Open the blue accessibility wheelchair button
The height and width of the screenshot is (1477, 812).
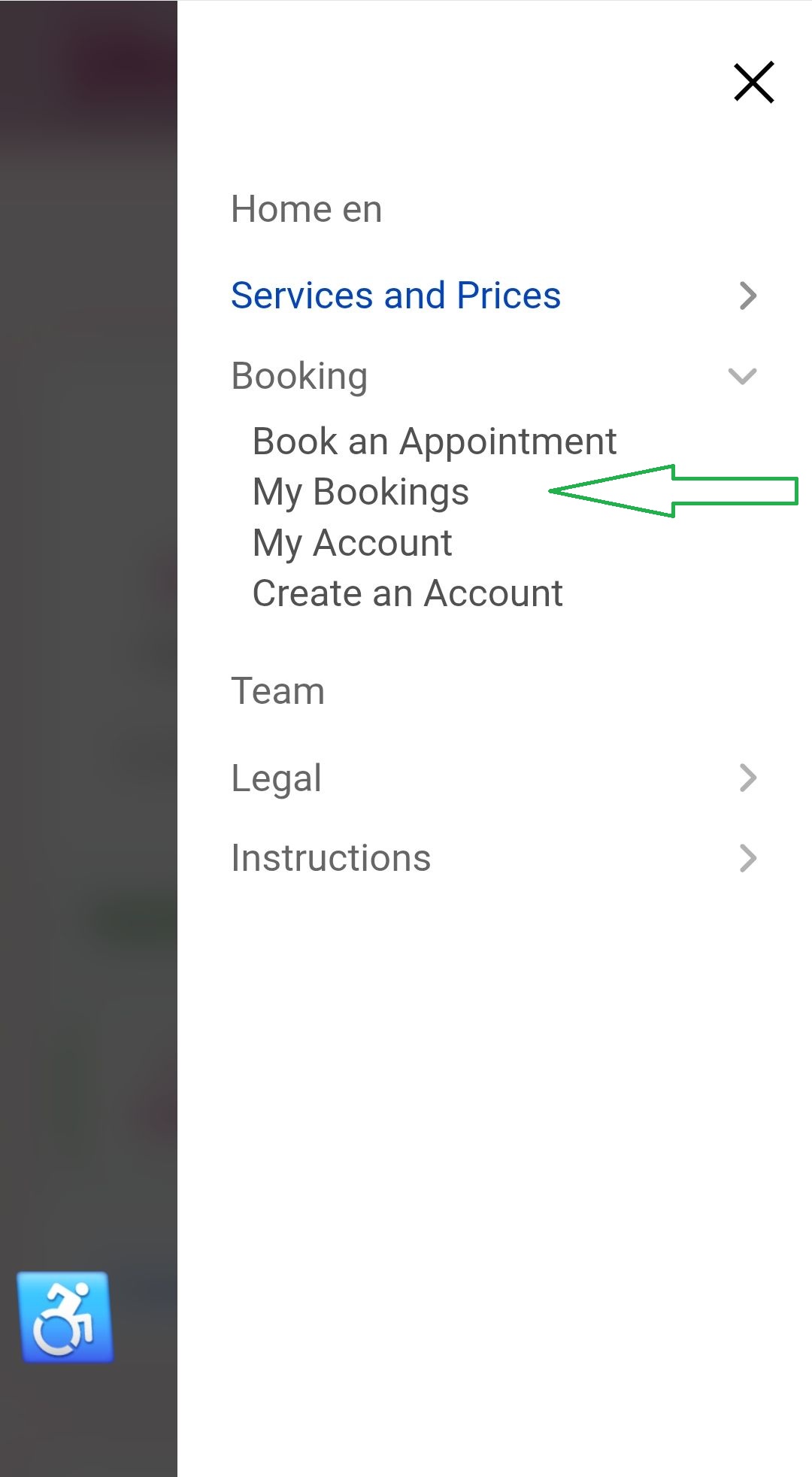65,1317
